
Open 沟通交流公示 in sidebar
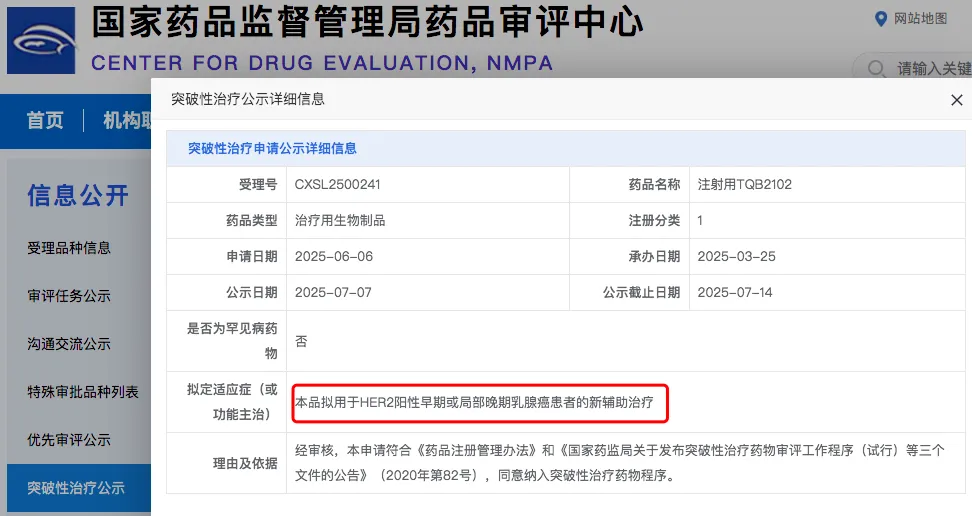click(69, 344)
